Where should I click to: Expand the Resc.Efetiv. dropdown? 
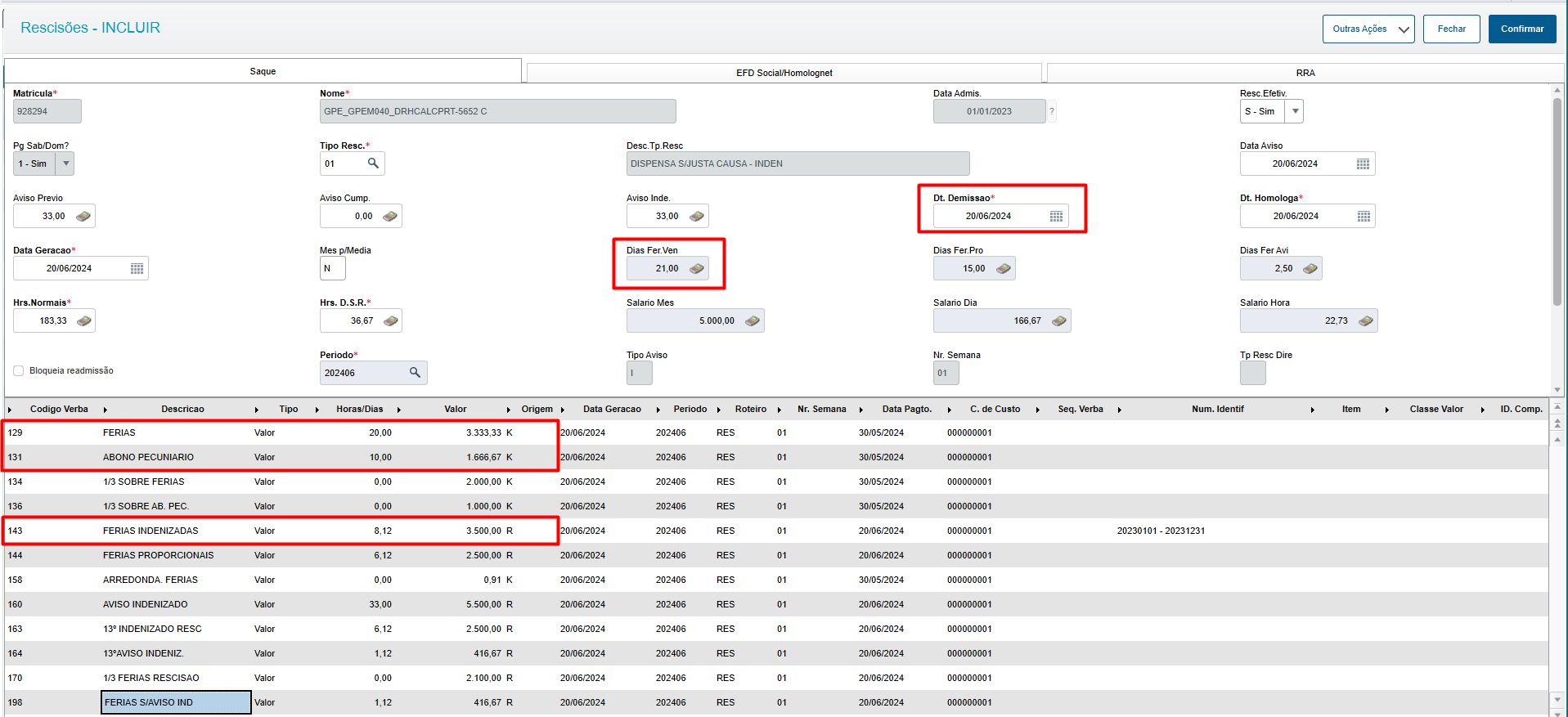(x=1294, y=111)
